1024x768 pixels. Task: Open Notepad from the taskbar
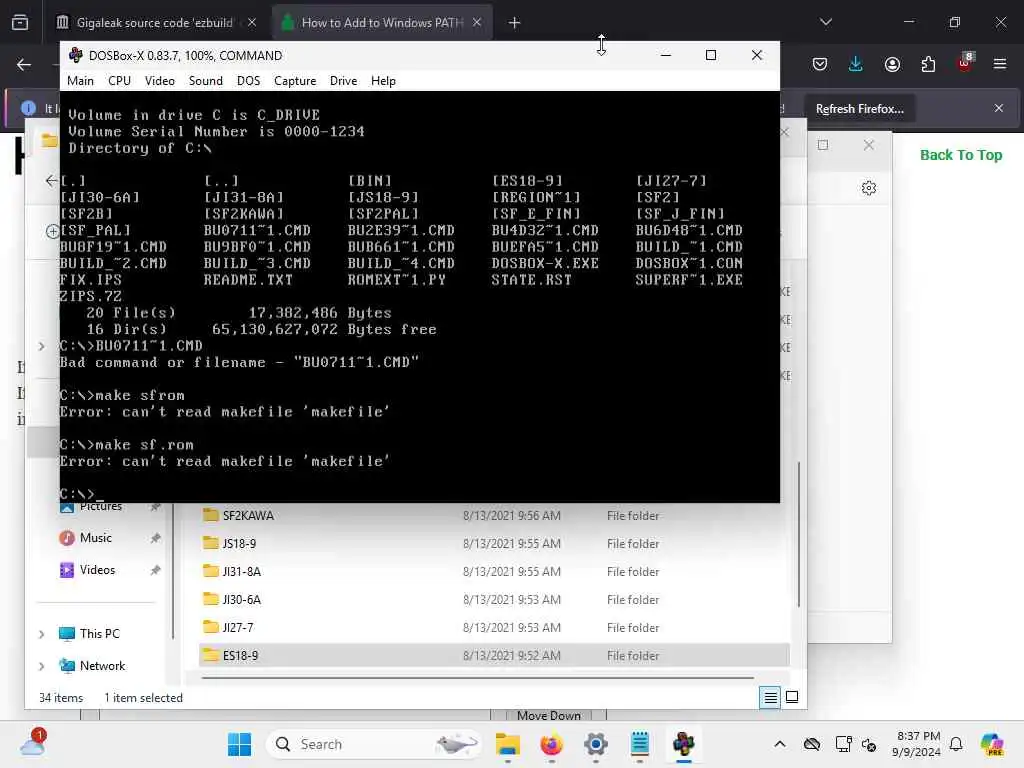(x=639, y=744)
